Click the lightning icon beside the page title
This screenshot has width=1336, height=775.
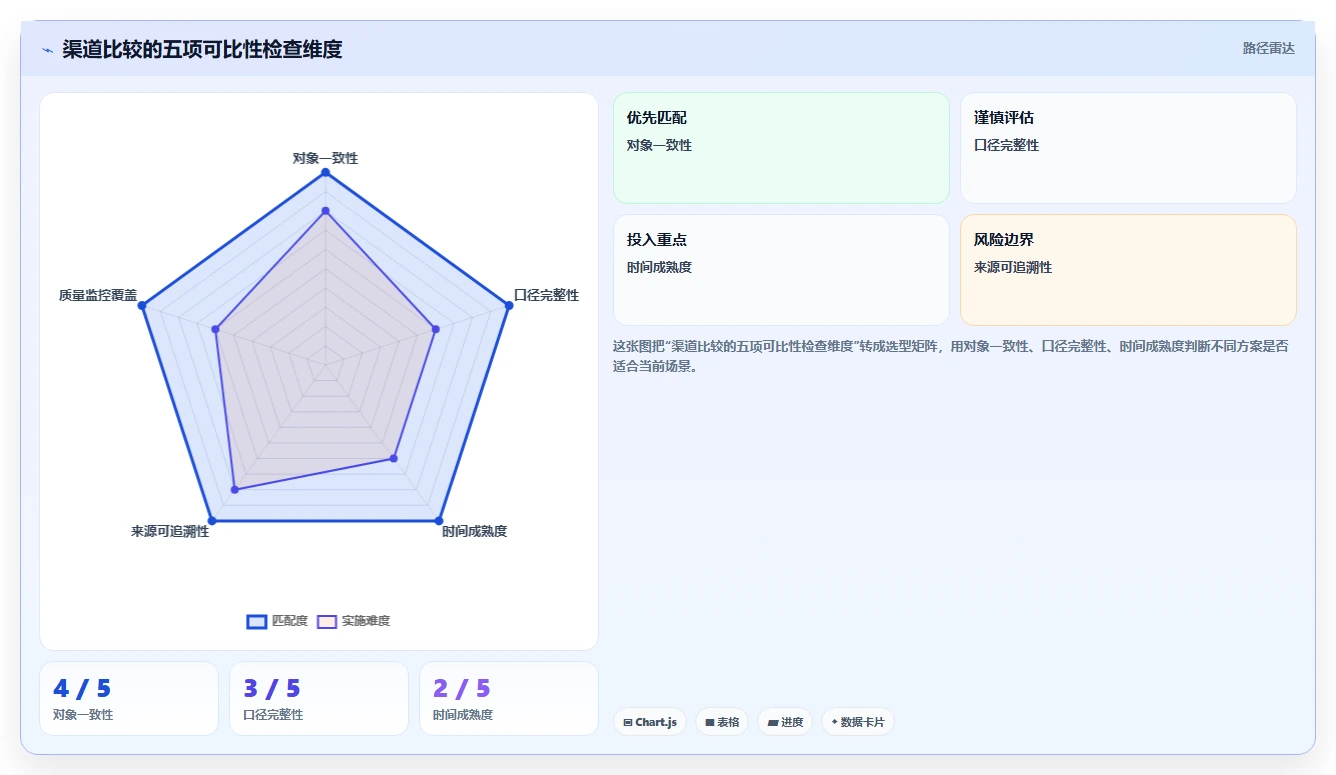pos(47,50)
